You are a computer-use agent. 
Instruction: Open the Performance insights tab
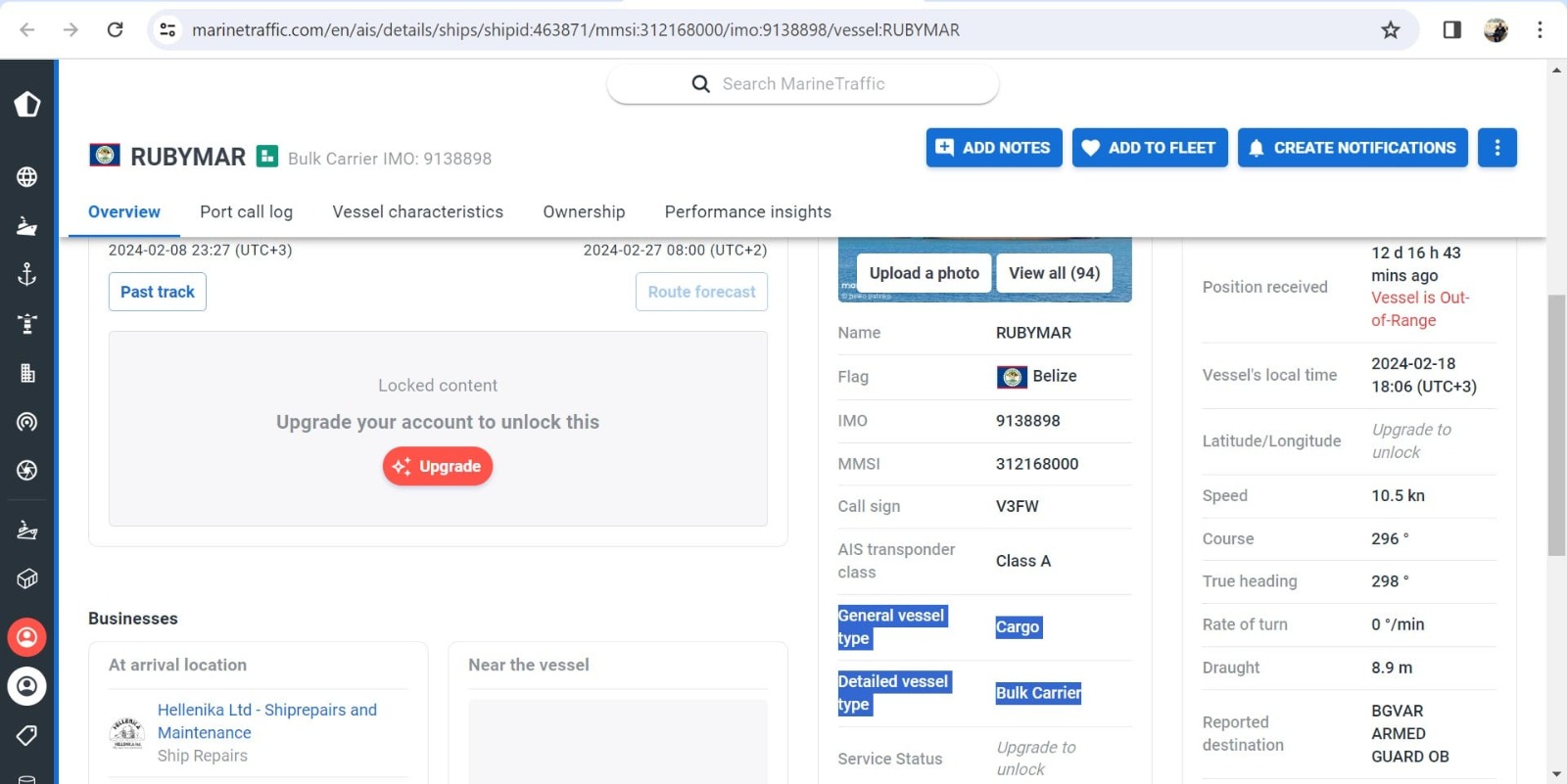click(748, 211)
